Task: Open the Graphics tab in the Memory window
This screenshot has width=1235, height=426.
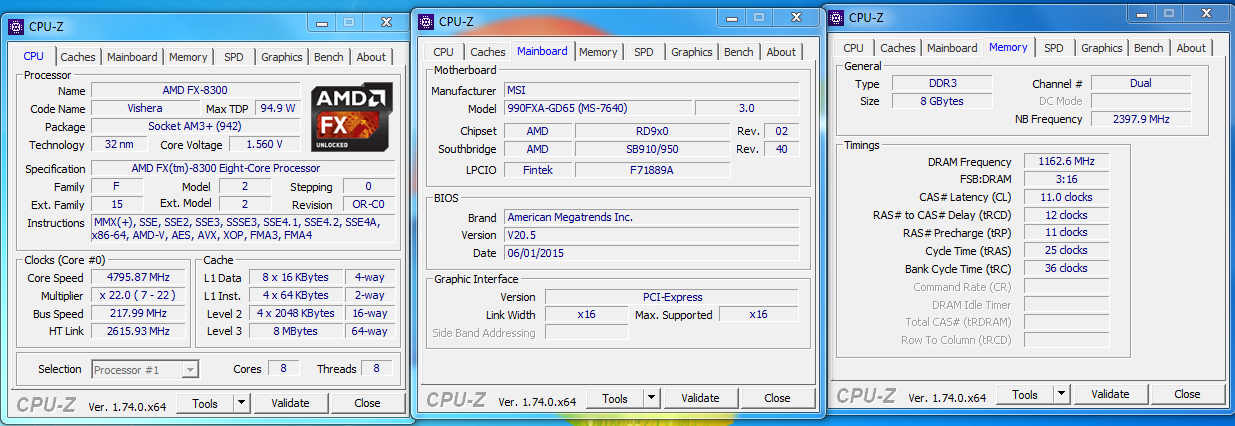Action: tap(1102, 48)
